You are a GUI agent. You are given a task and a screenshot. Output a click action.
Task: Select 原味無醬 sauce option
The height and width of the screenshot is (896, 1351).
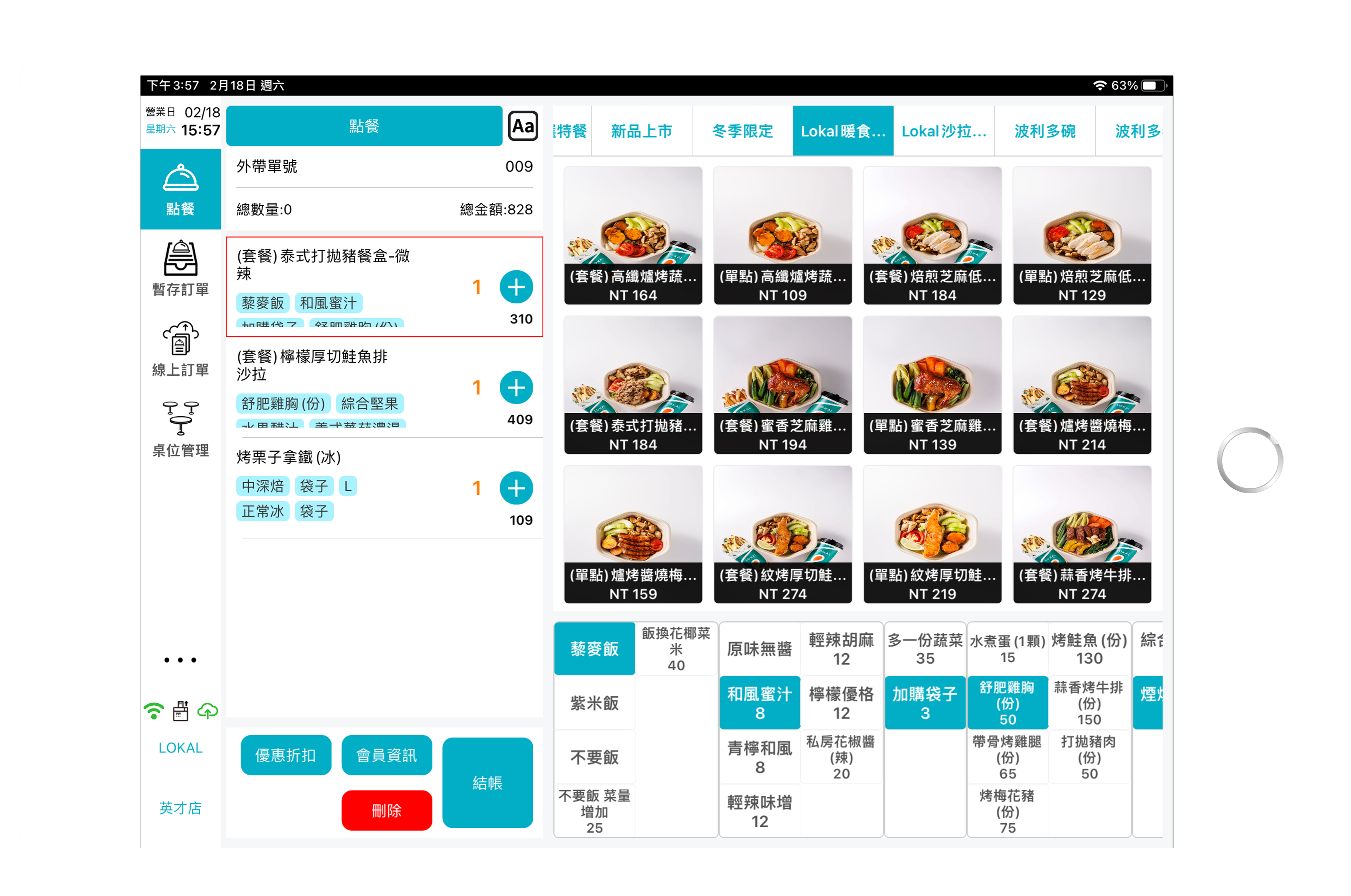760,649
